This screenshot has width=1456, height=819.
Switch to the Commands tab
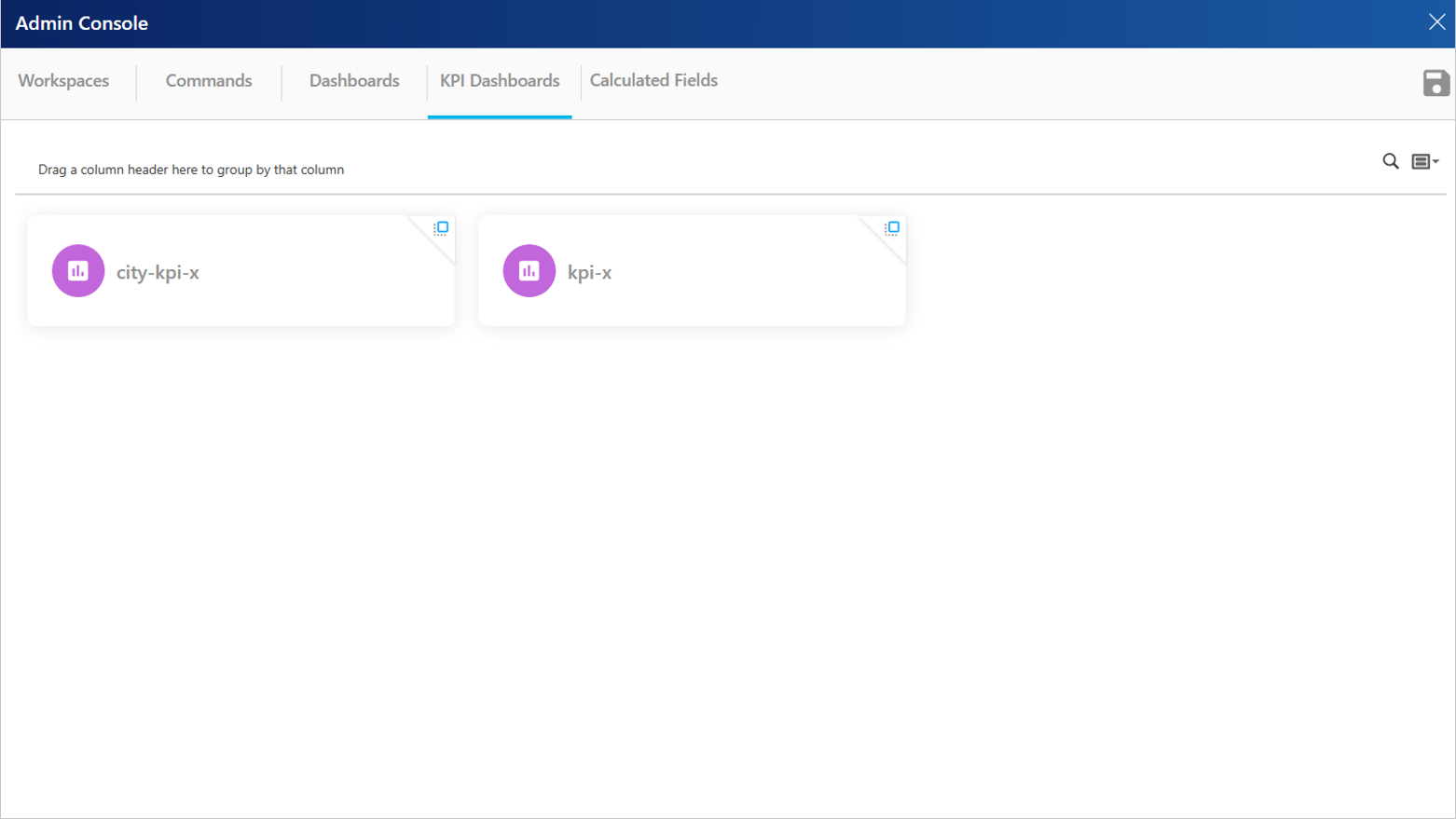click(x=209, y=81)
